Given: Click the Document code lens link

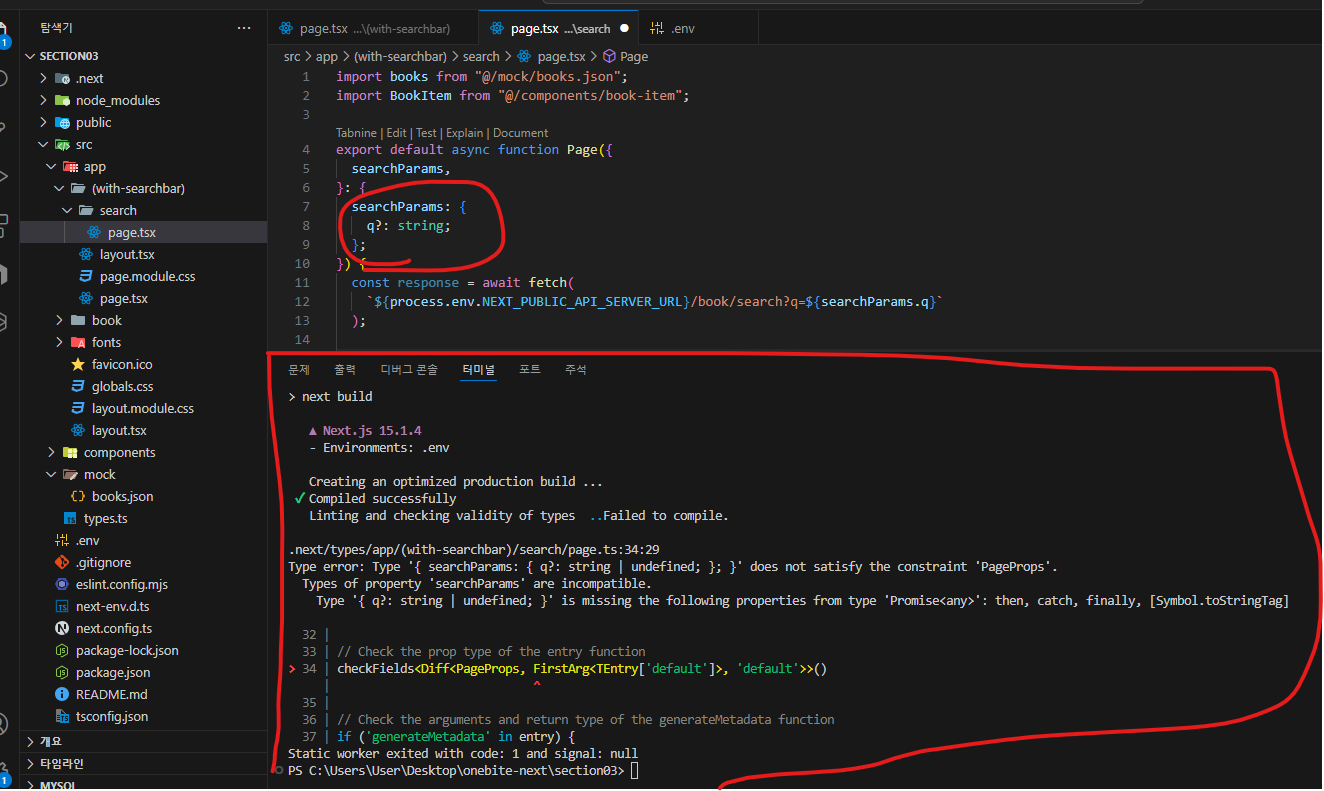Looking at the screenshot, I should point(520,133).
